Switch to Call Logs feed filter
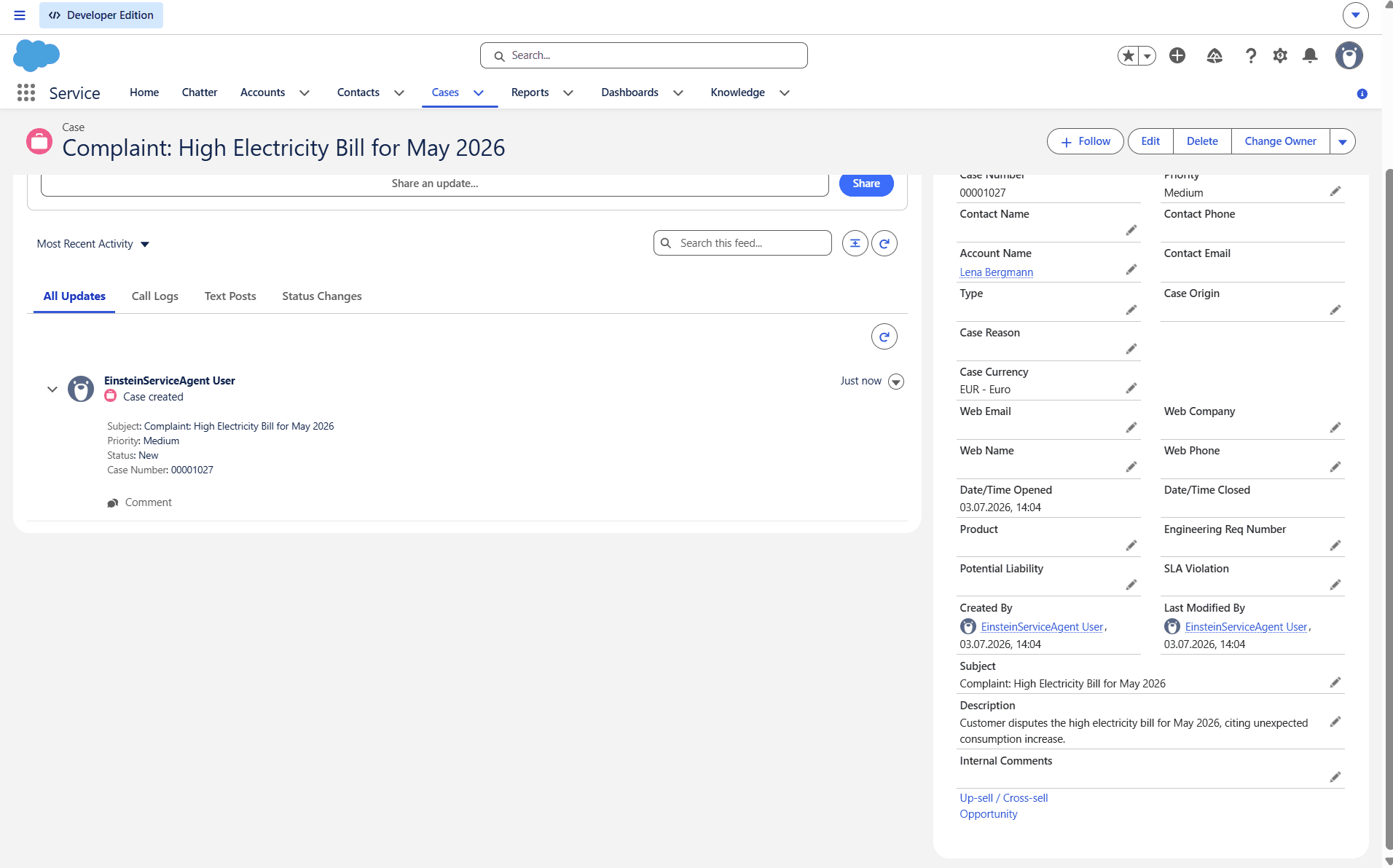This screenshot has height=868, width=1393. tap(155, 296)
